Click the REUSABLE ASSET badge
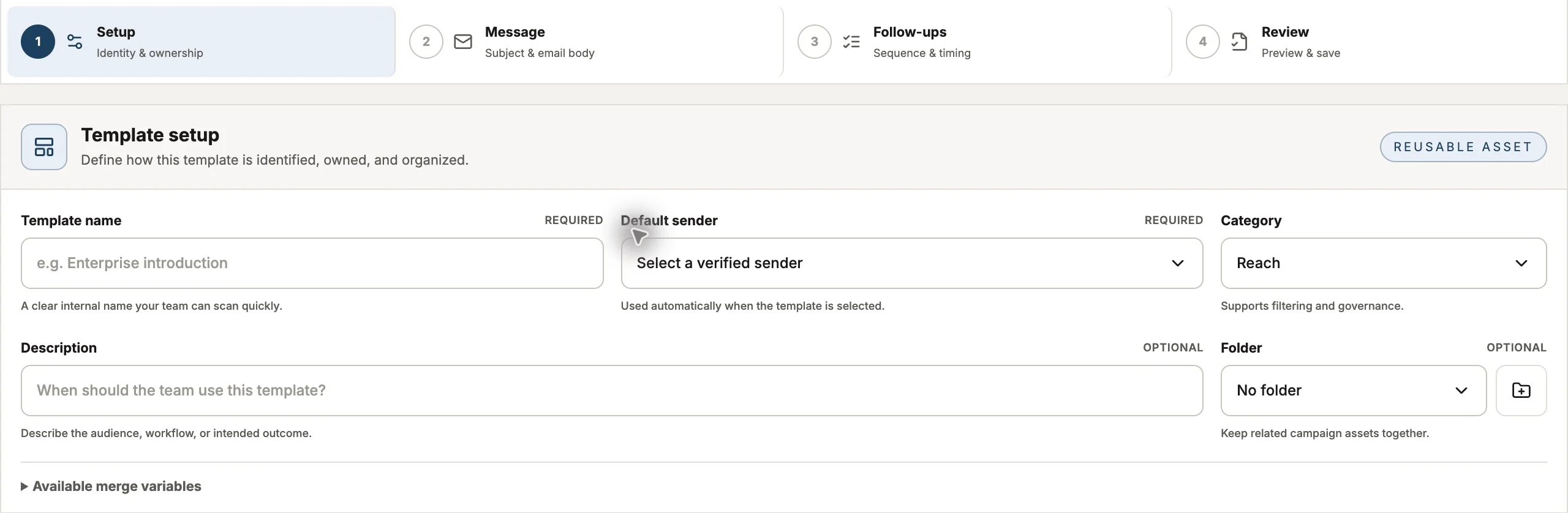Screen dimensions: 1568x513 coord(1463,147)
